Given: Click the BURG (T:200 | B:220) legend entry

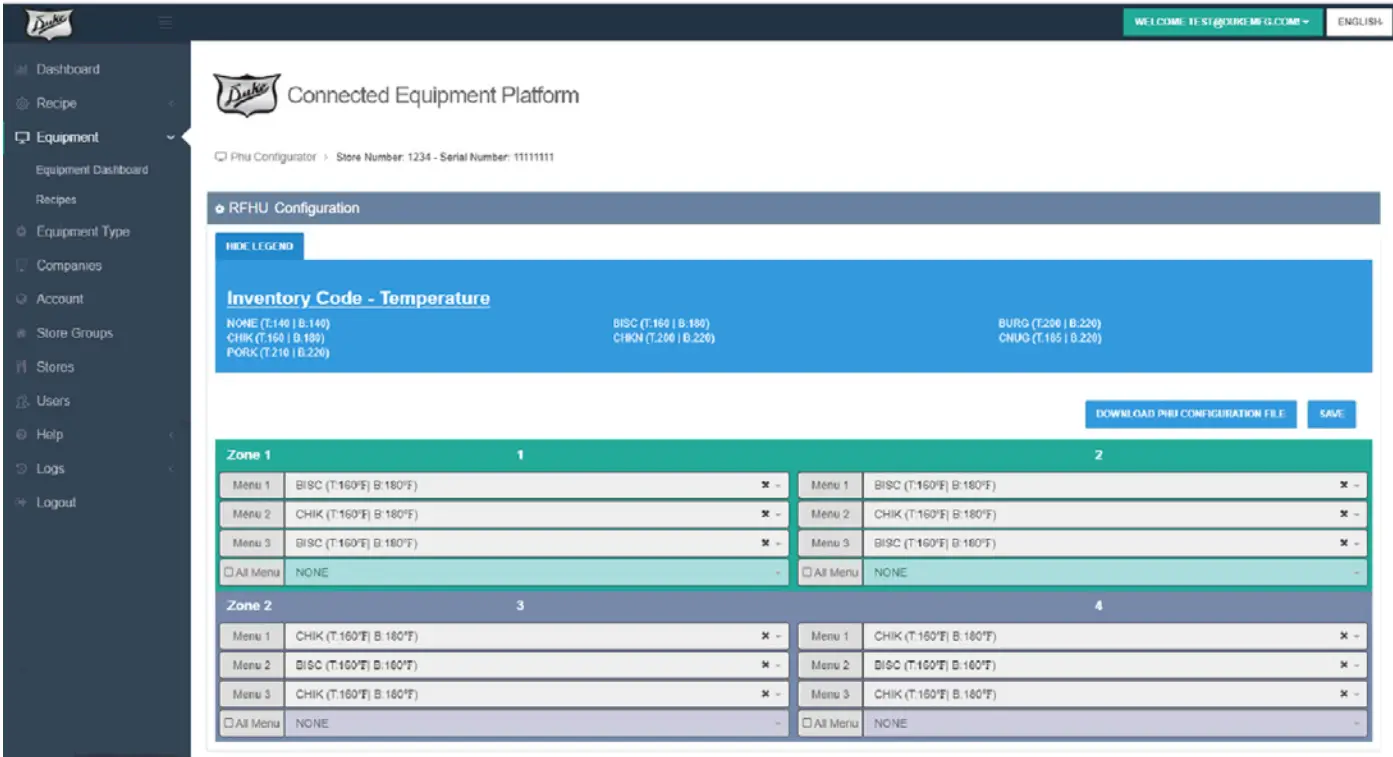Looking at the screenshot, I should tap(1049, 324).
